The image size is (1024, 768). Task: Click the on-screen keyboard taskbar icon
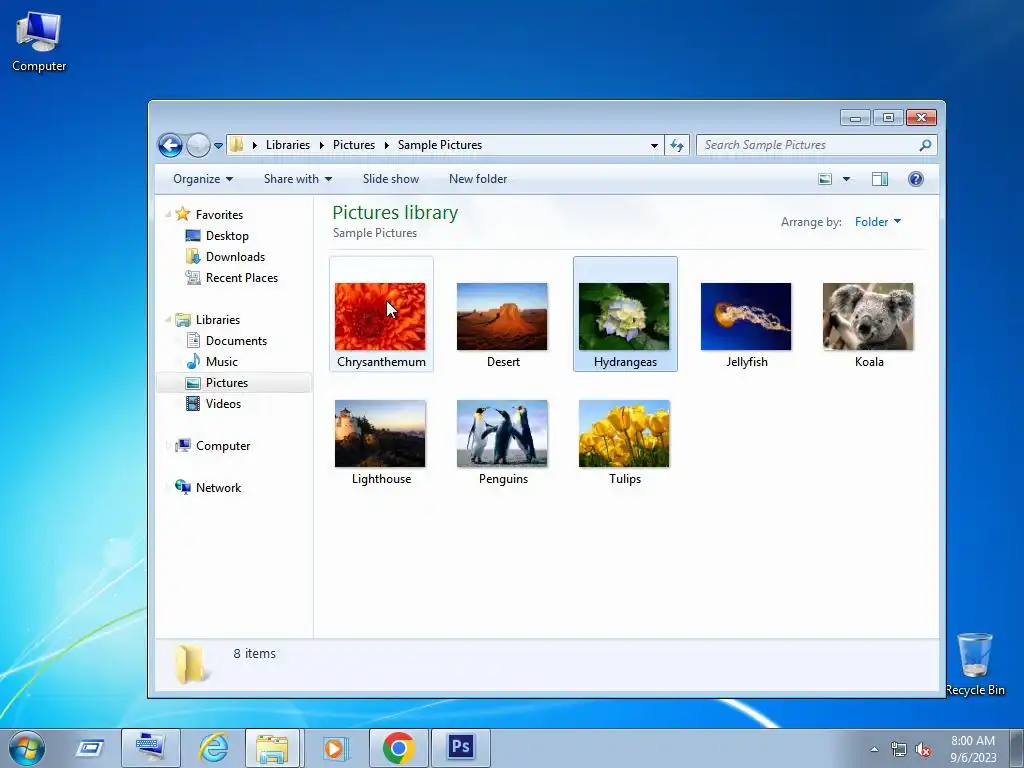151,748
